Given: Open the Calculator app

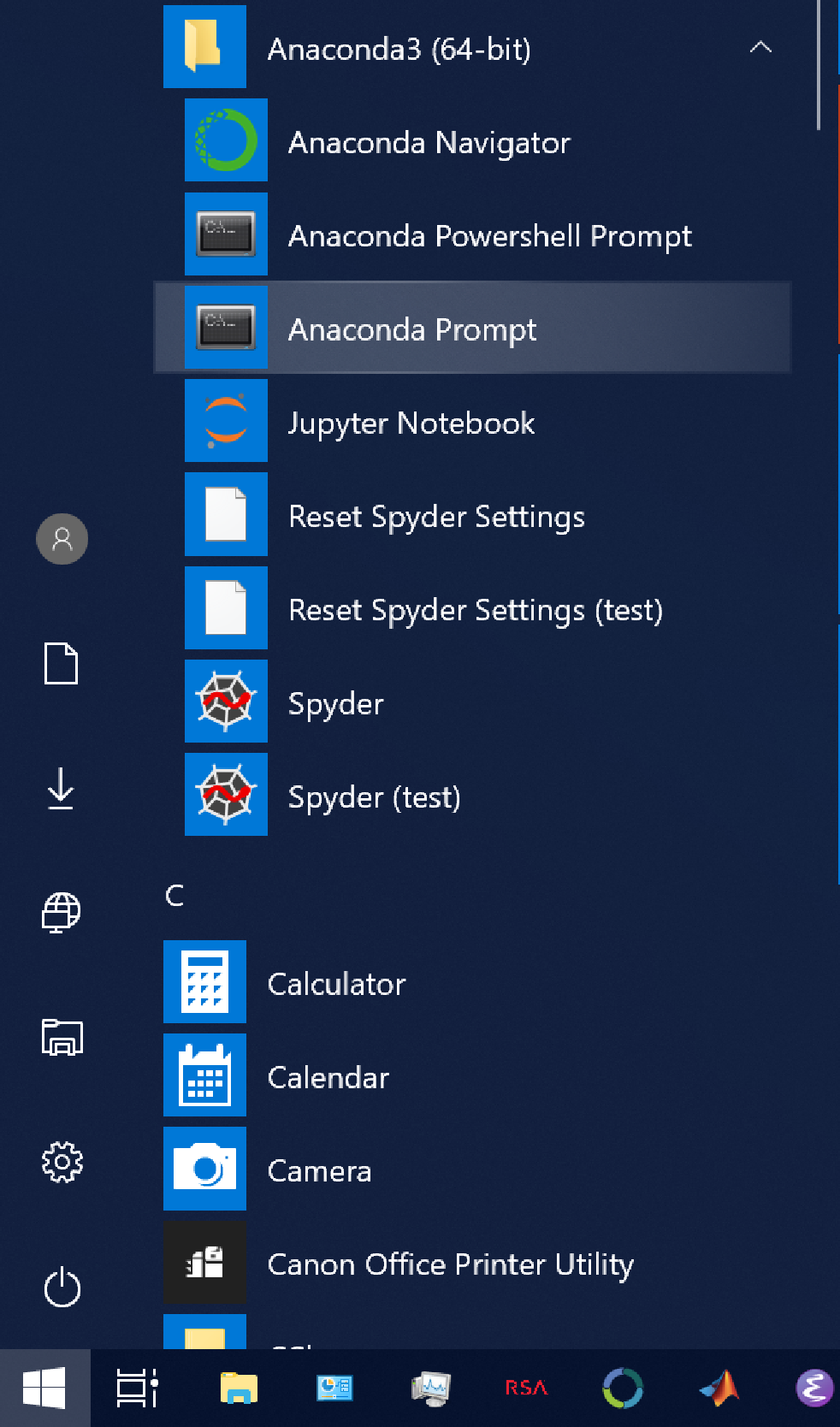Looking at the screenshot, I should pyautogui.click(x=472, y=982).
